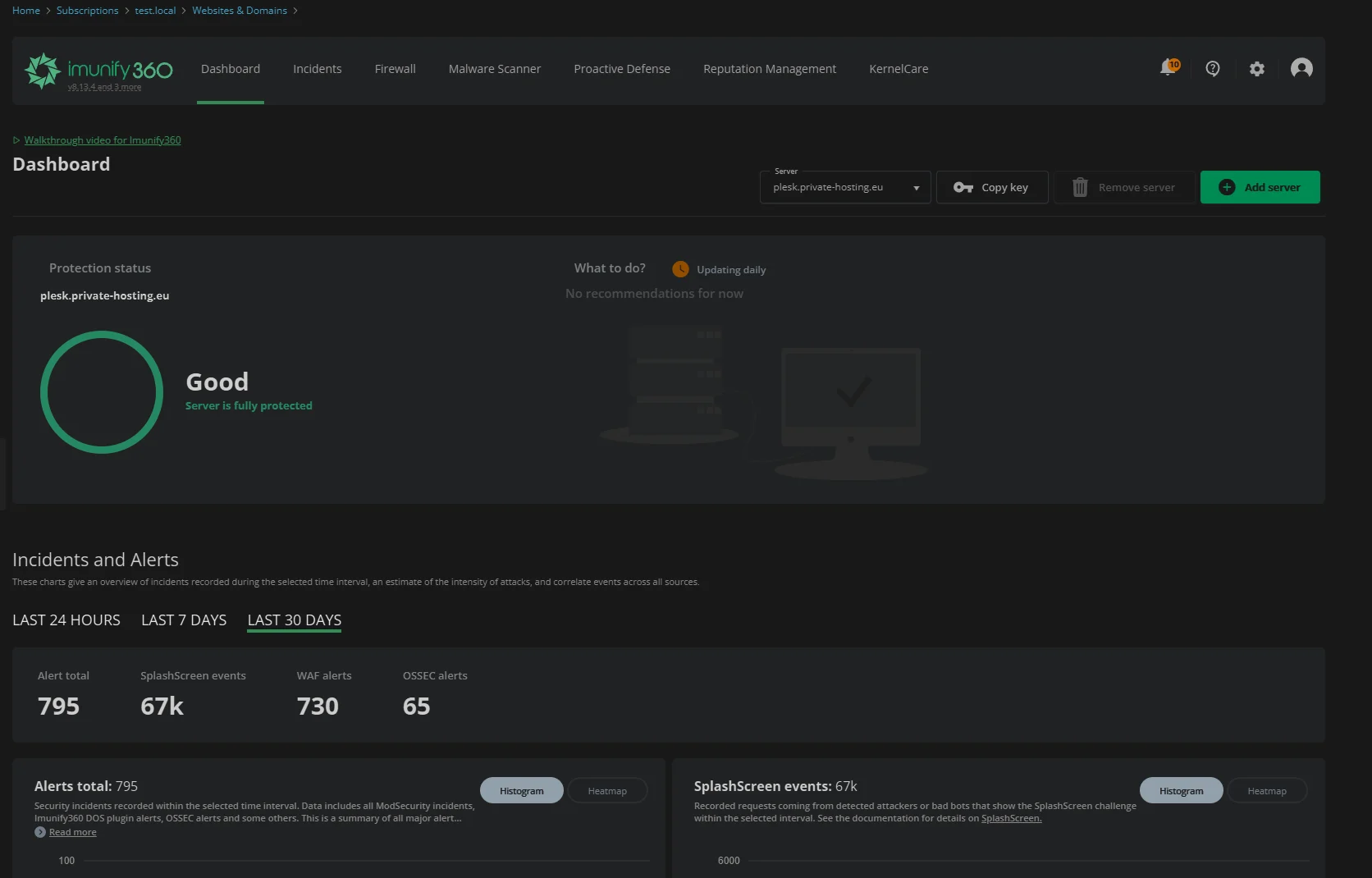
Task: Click the key icon on Copy key
Action: 963,187
